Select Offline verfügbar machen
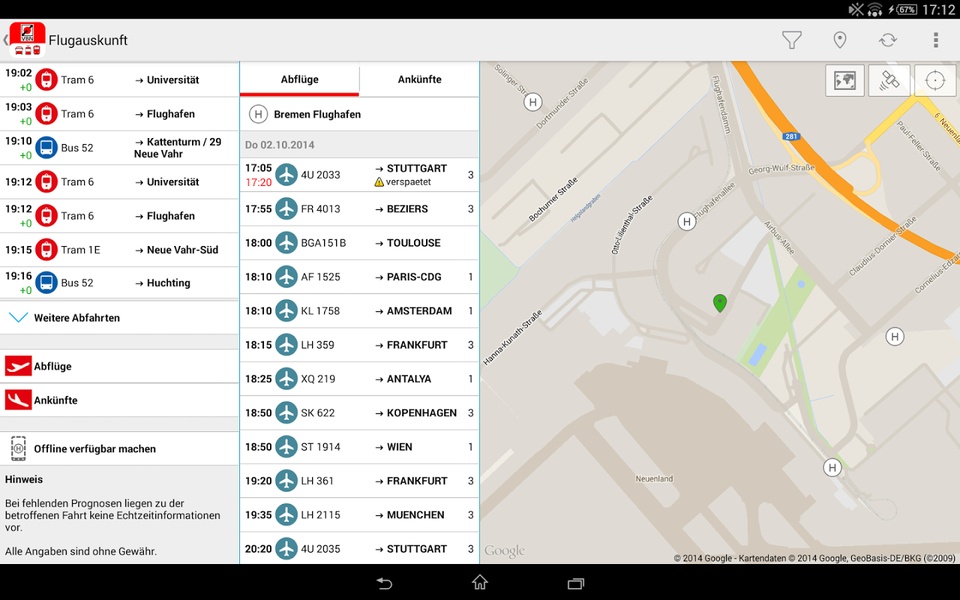 119,449
